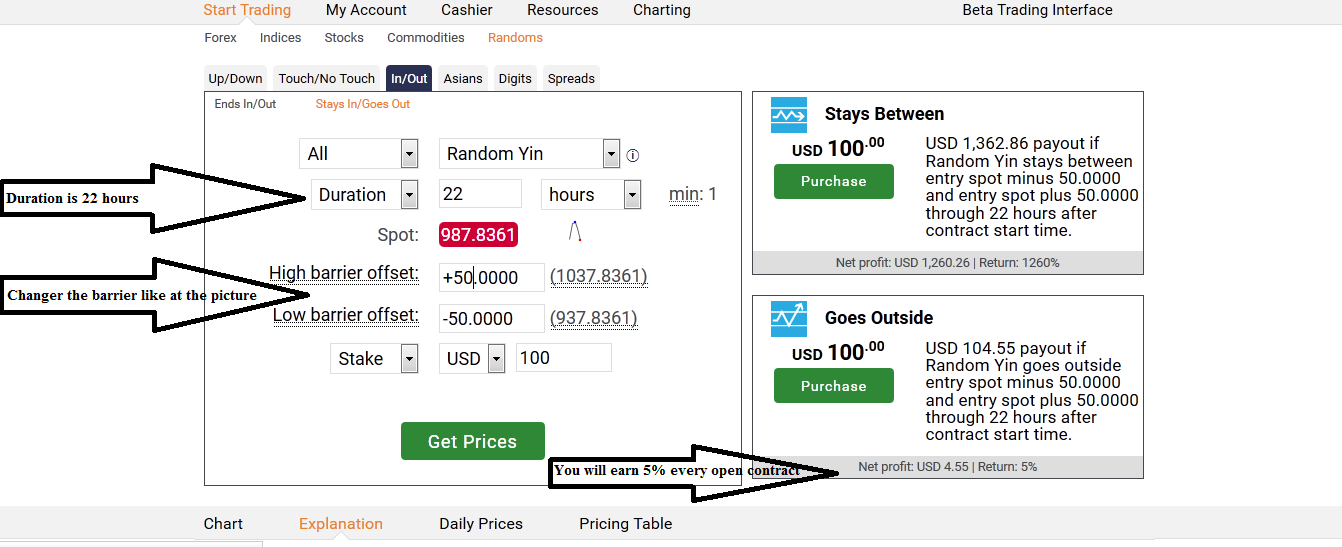Click the info icon beside Random Yin
Screen dimensions: 1342x547
pyautogui.click(x=632, y=156)
